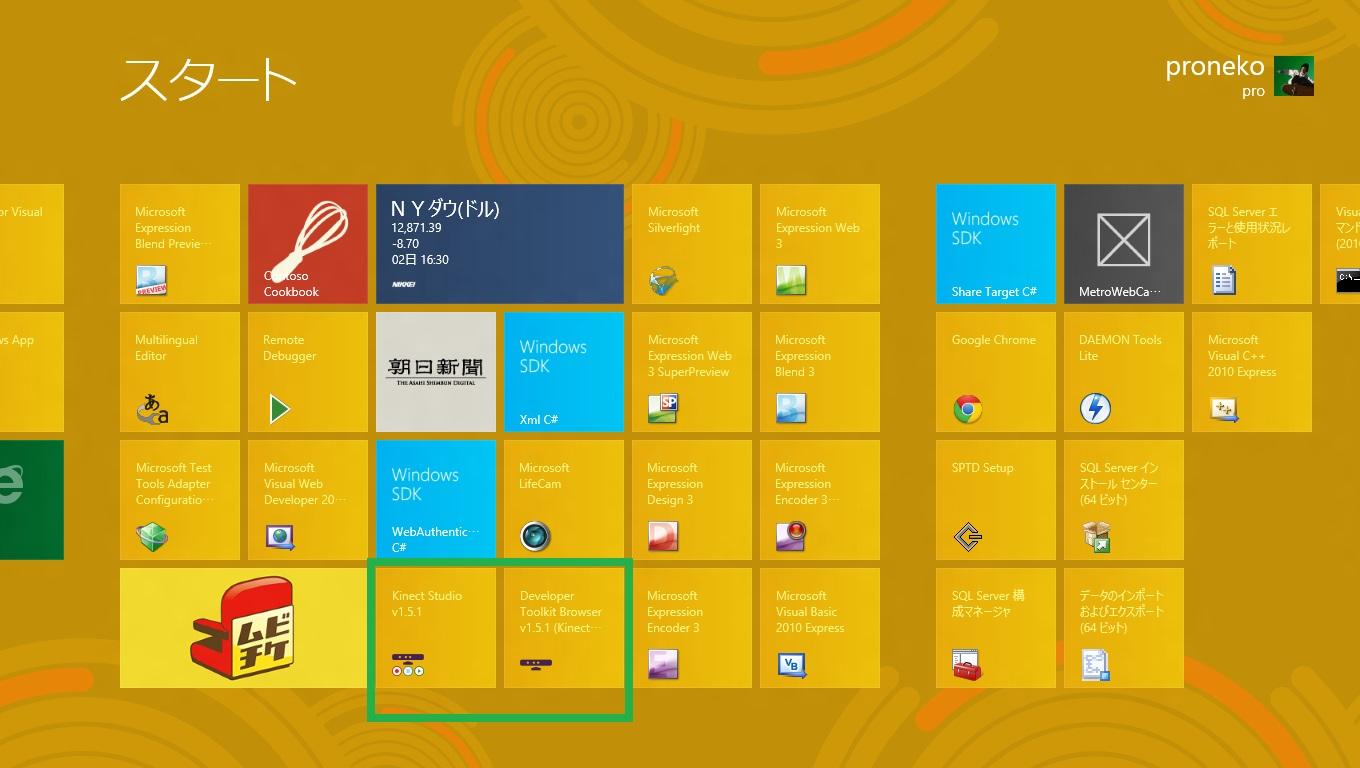The image size is (1360, 768).
Task: Open Microsoft Test Tools Adapter Configuration tile
Action: pyautogui.click(x=180, y=500)
